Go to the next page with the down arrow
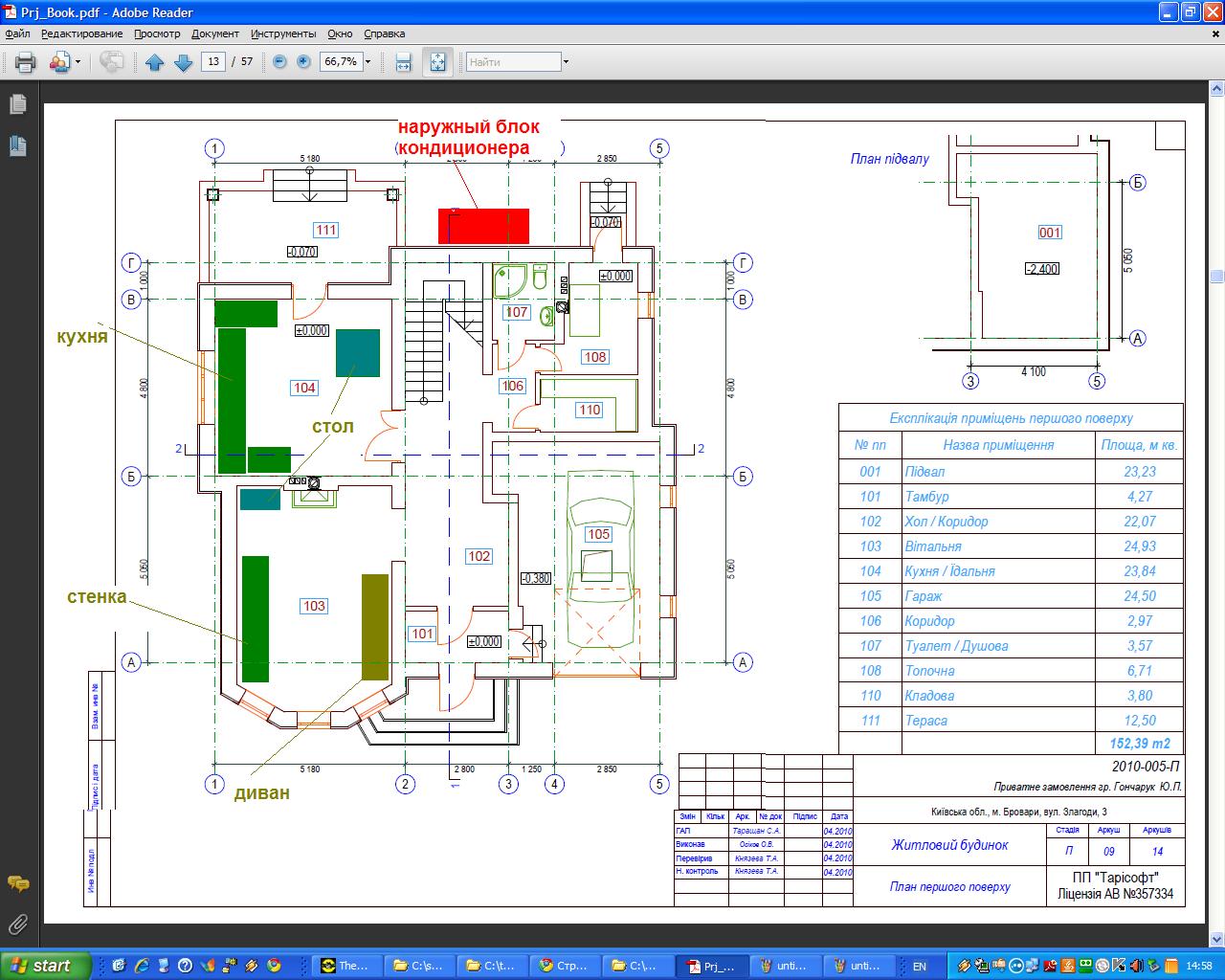 pyautogui.click(x=184, y=62)
